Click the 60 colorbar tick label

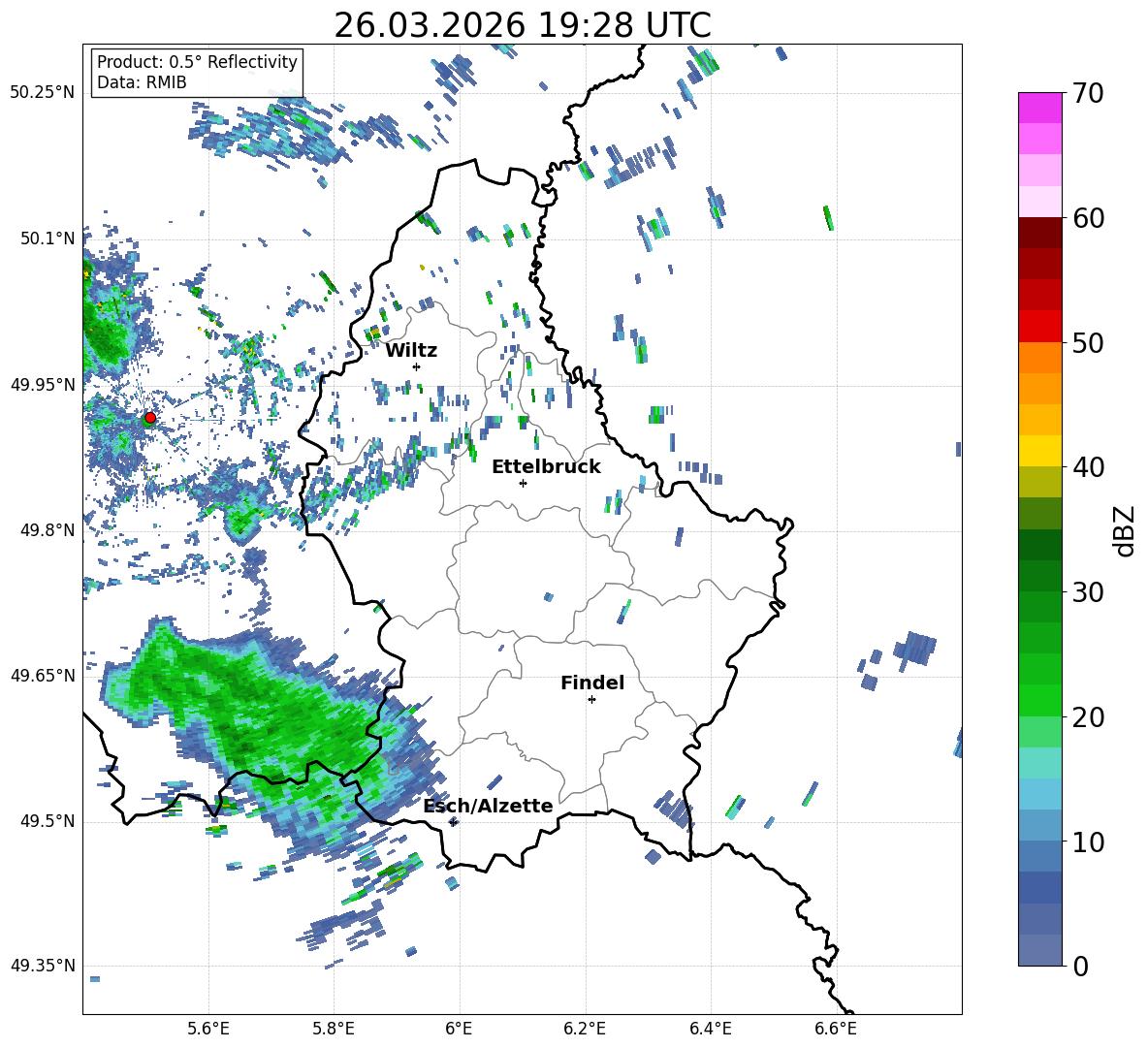pyautogui.click(x=1087, y=218)
